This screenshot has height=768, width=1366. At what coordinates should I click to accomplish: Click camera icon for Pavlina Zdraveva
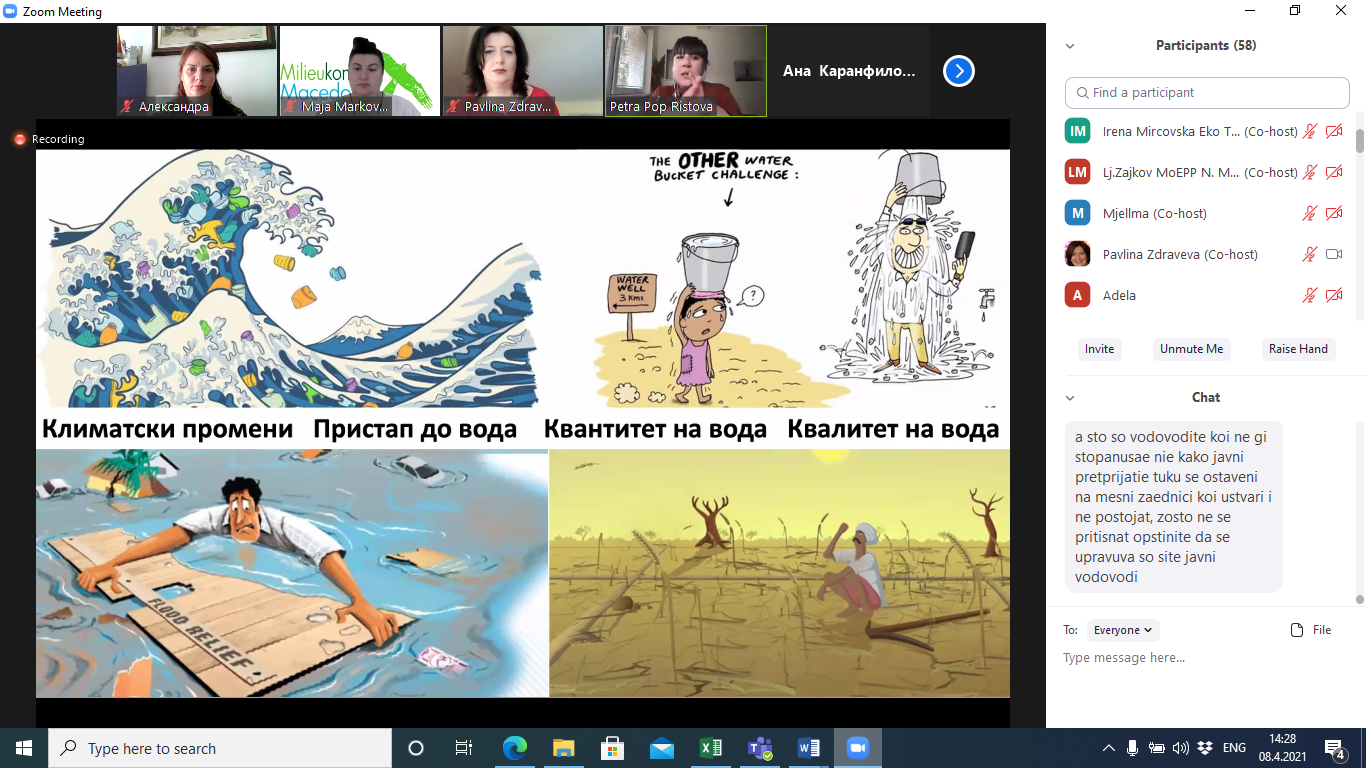[x=1334, y=254]
